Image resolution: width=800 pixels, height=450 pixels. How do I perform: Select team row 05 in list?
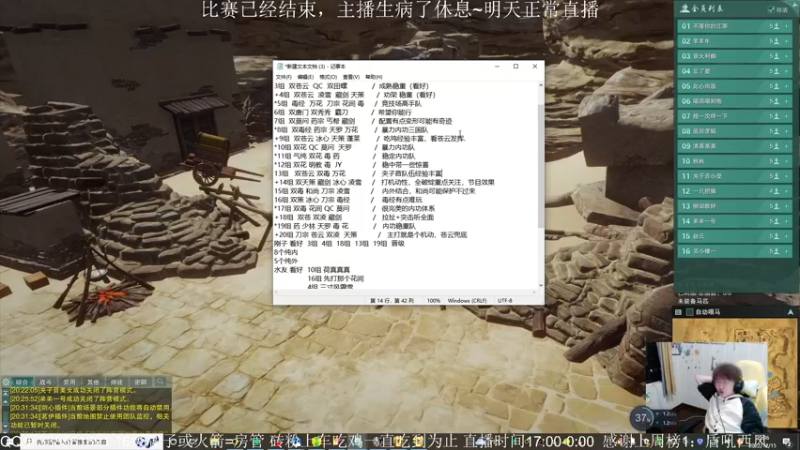click(734, 86)
